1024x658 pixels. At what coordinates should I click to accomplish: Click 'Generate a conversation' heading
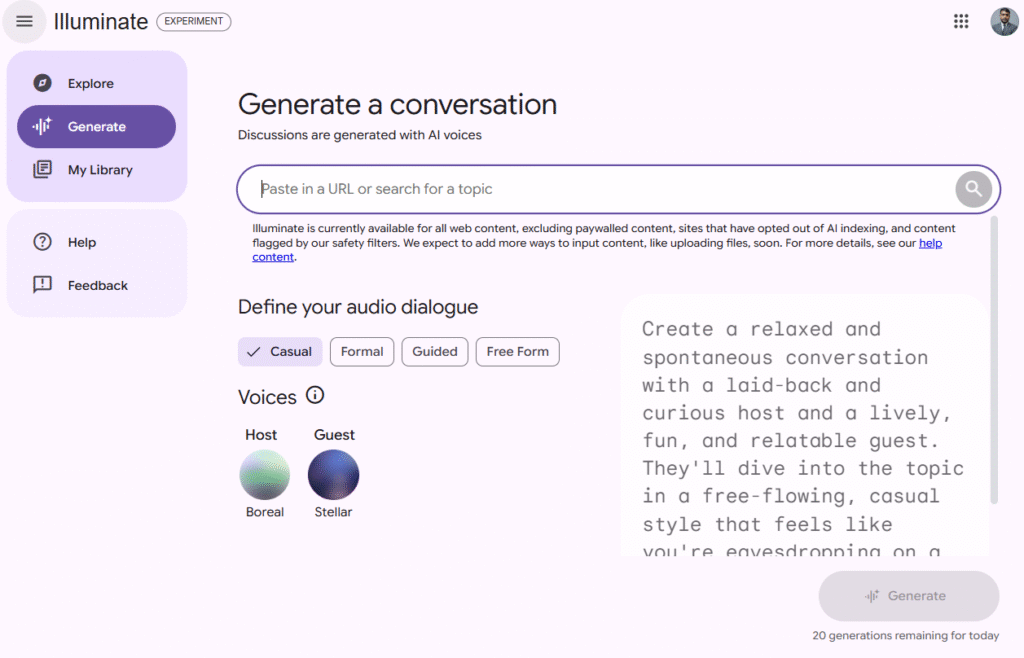[397, 104]
